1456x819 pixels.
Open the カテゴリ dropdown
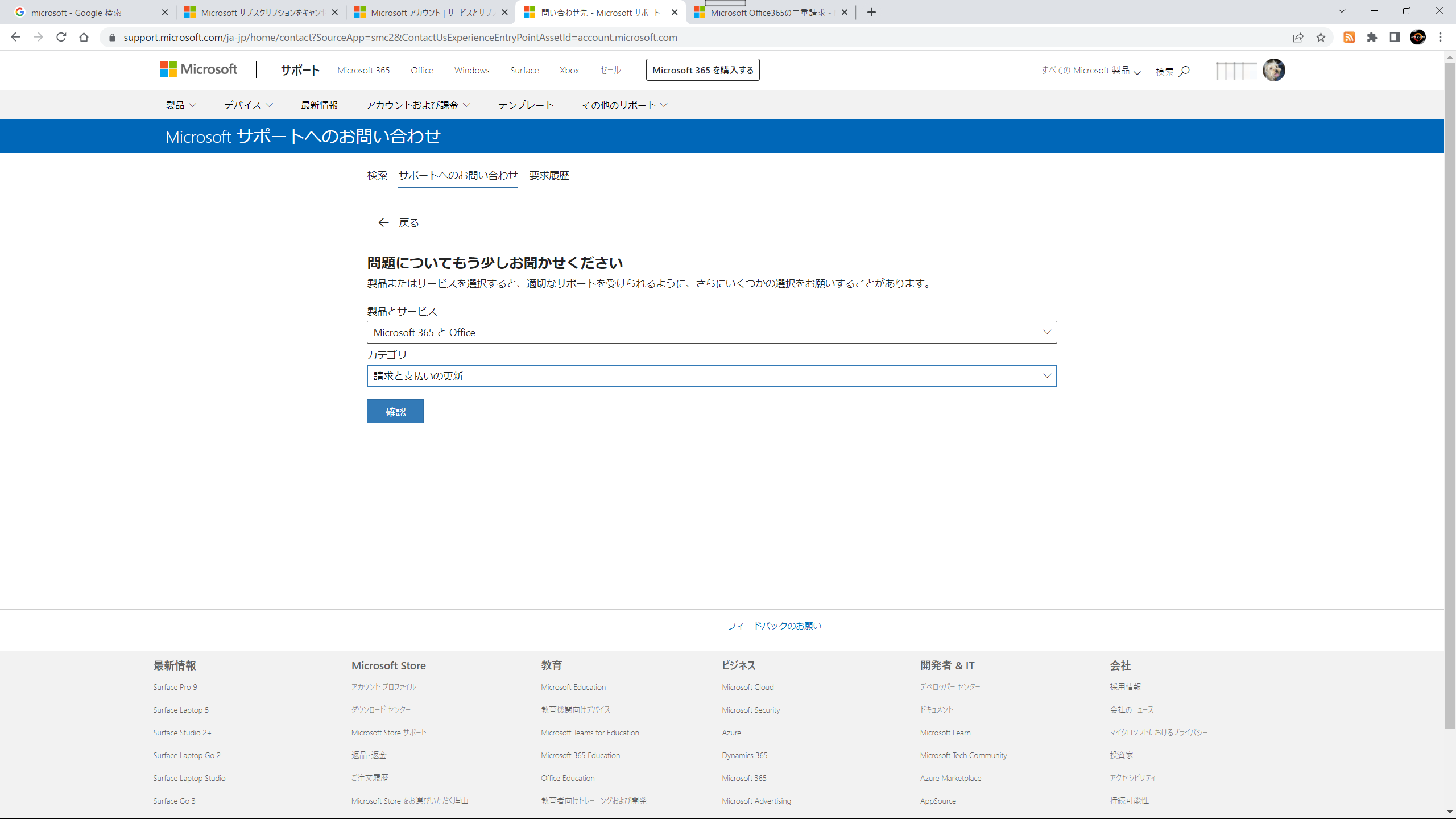click(x=712, y=376)
